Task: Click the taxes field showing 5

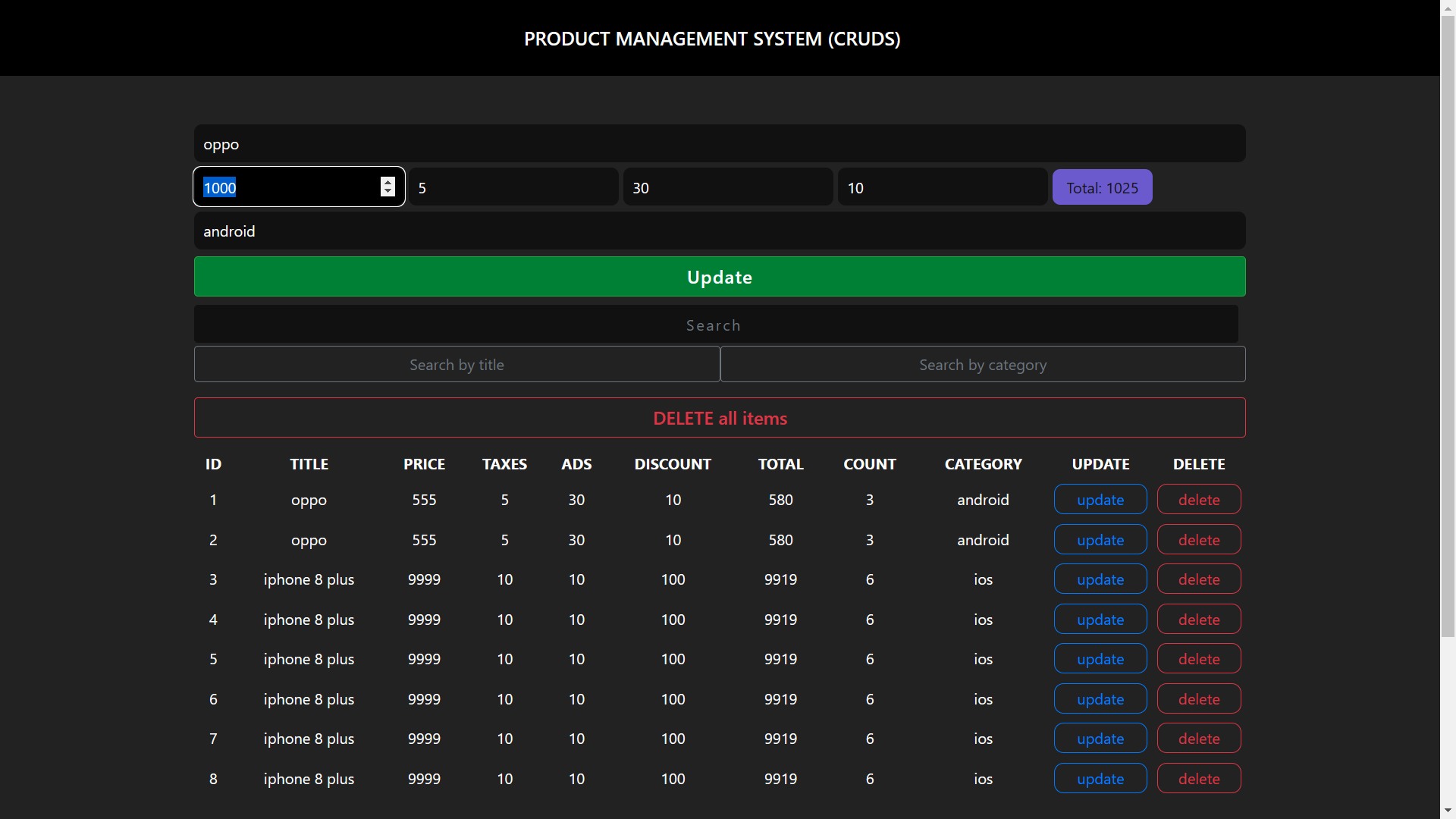Action: 513,187
